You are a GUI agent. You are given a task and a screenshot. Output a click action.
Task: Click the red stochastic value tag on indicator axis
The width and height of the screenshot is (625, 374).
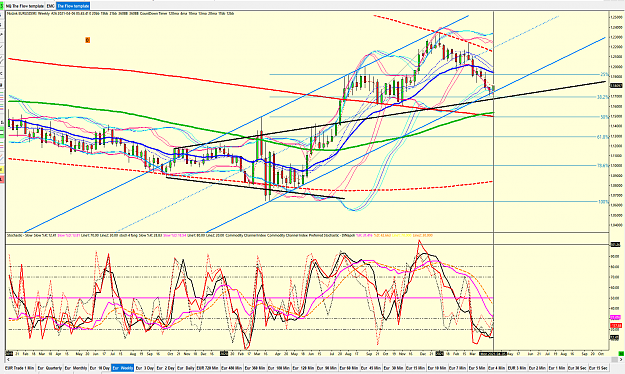pyautogui.click(x=616, y=326)
